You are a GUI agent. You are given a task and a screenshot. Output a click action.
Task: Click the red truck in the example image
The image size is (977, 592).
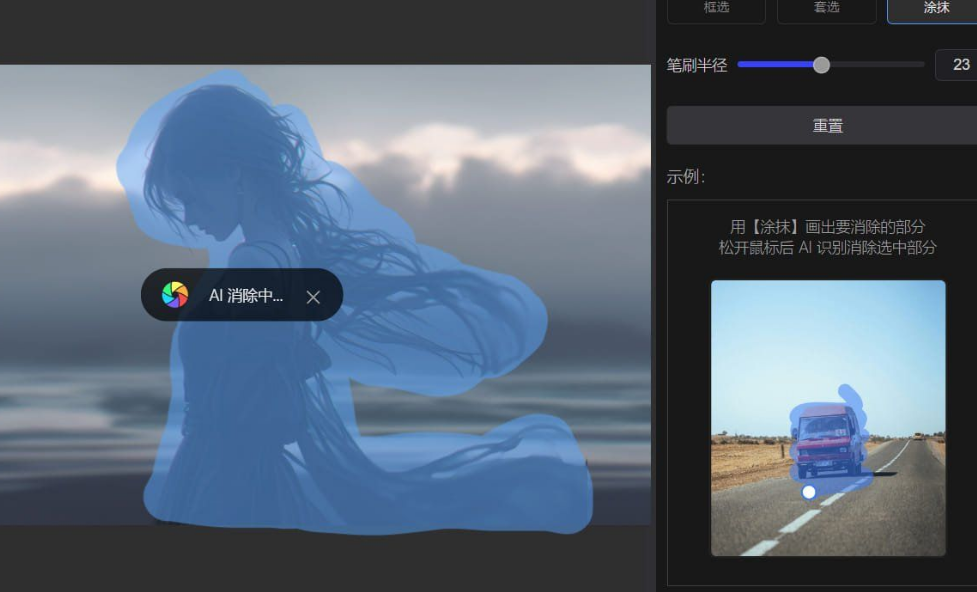point(824,437)
